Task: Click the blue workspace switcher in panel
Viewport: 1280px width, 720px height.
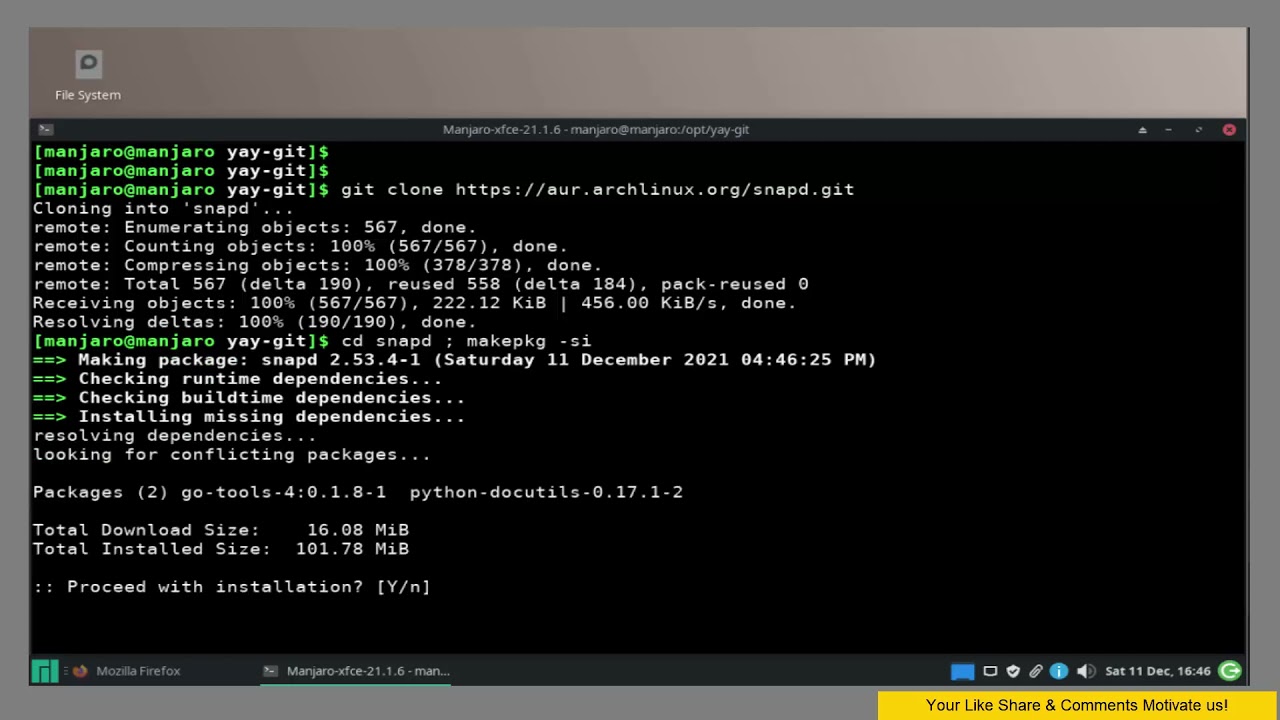Action: coord(962,671)
